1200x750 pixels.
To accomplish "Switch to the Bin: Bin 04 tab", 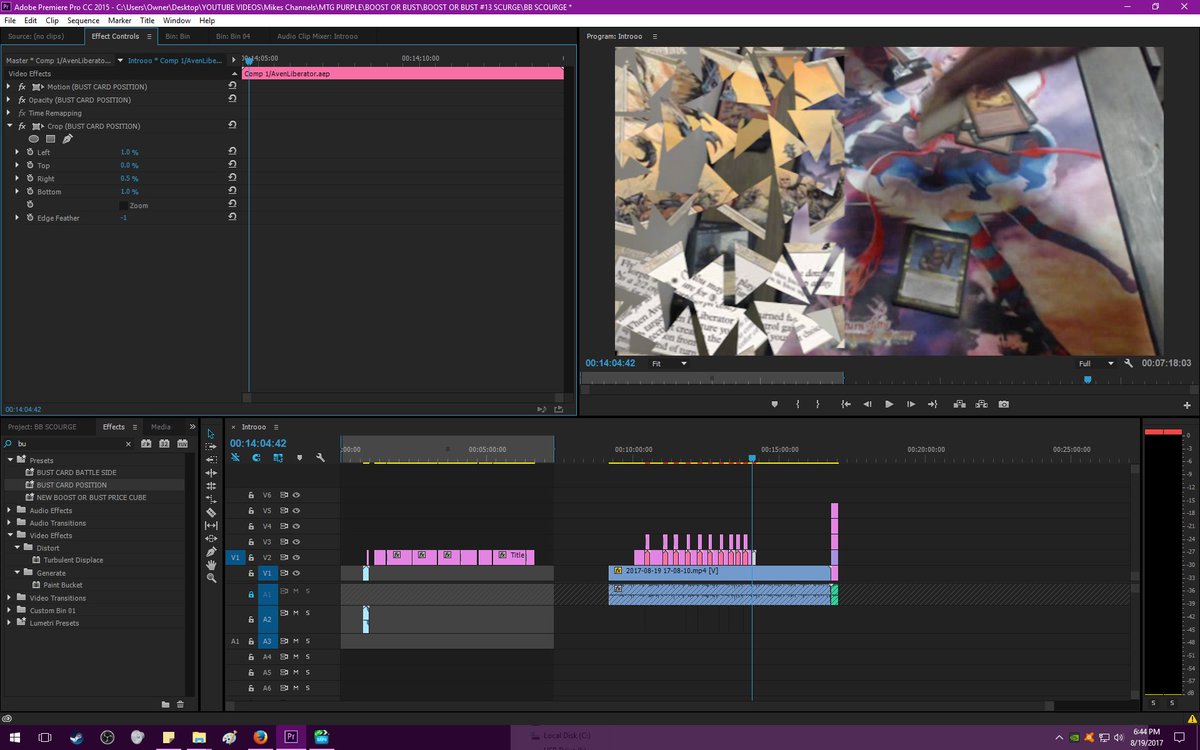I will coord(233,36).
